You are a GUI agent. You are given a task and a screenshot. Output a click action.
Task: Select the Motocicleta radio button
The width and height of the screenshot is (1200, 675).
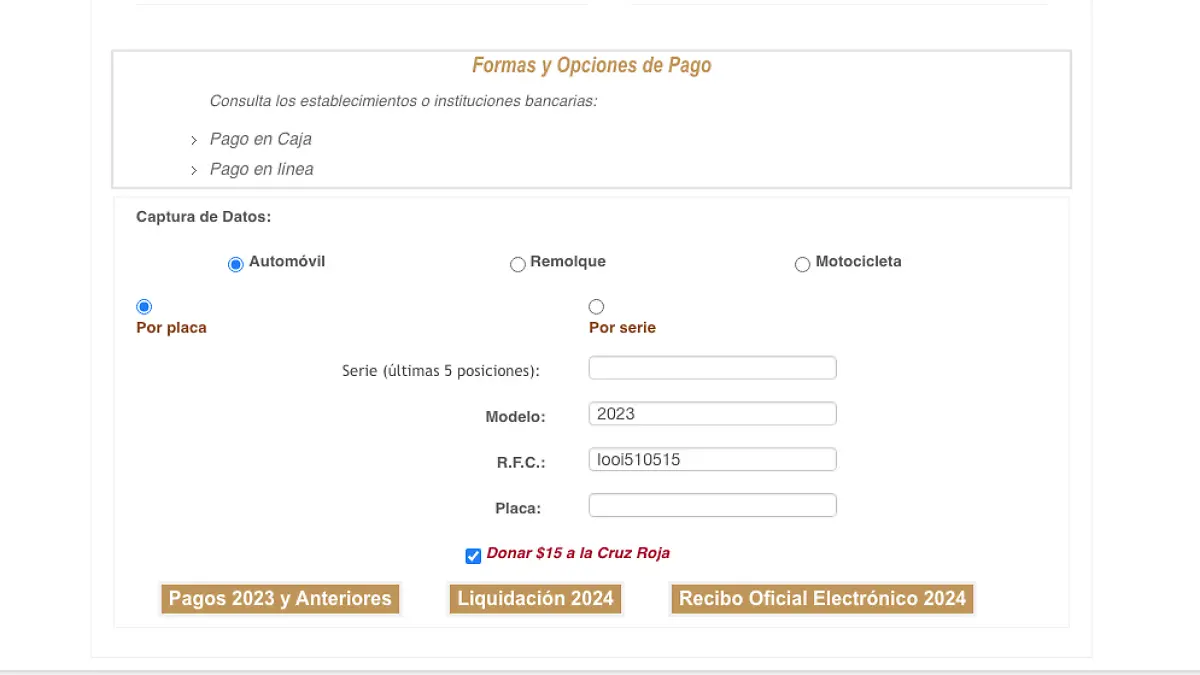click(802, 264)
